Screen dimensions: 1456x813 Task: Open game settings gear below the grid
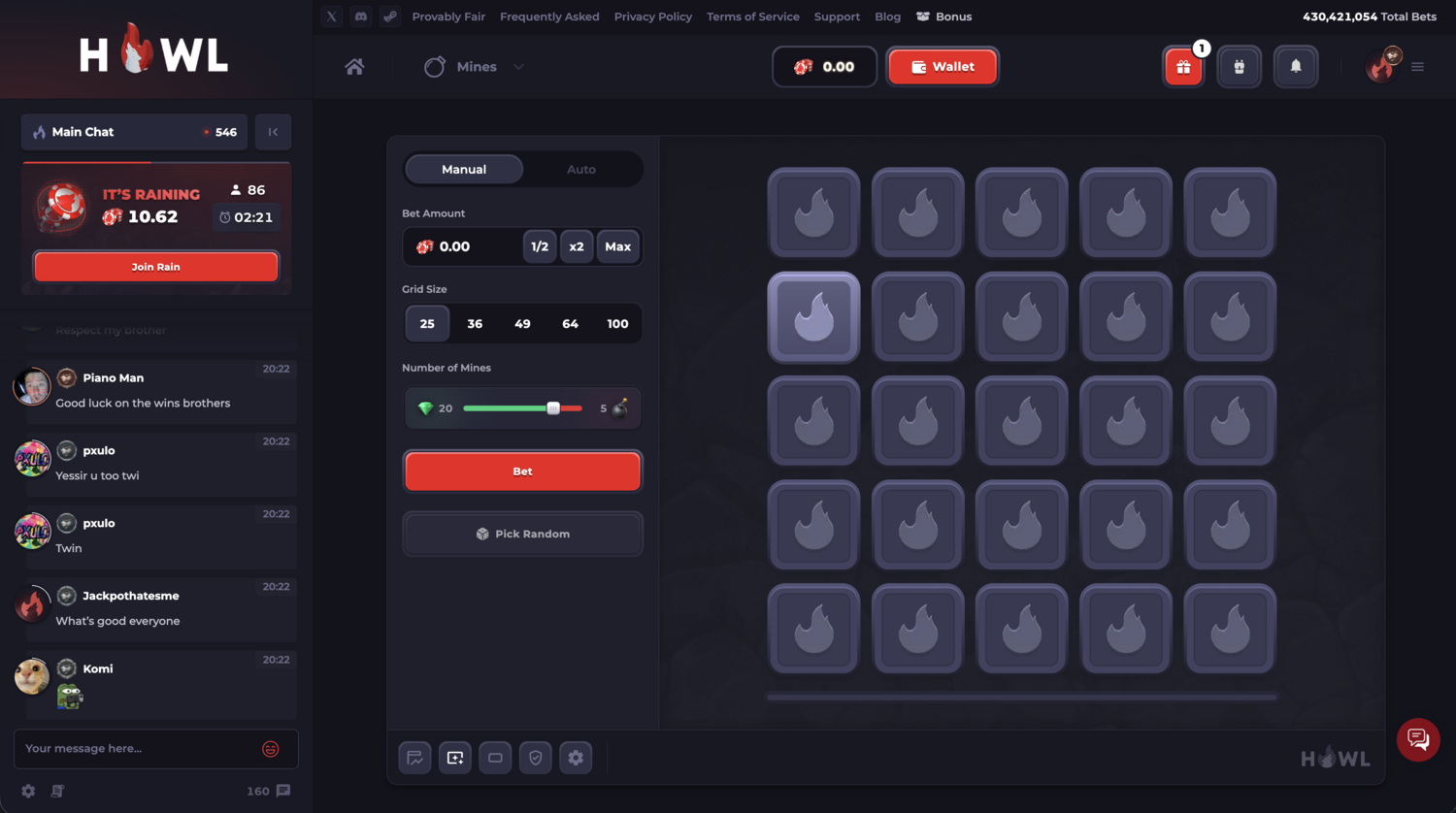tap(576, 758)
